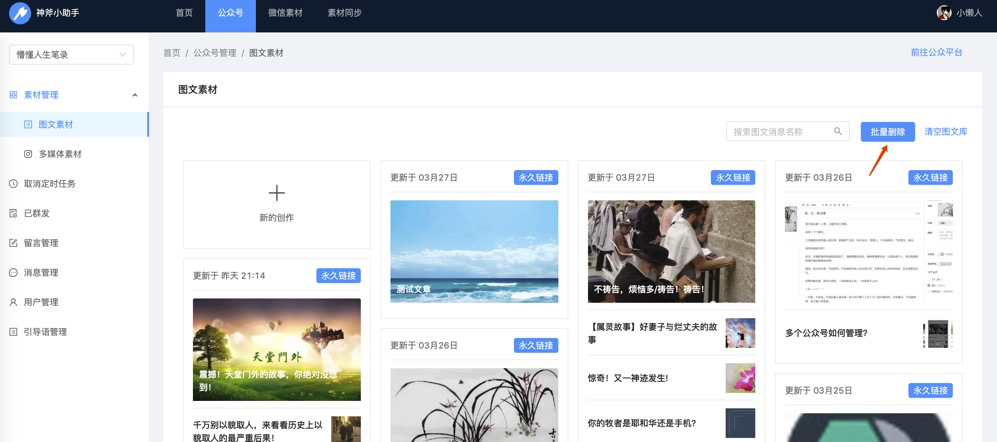Click the search magnifier icon

[x=839, y=132]
